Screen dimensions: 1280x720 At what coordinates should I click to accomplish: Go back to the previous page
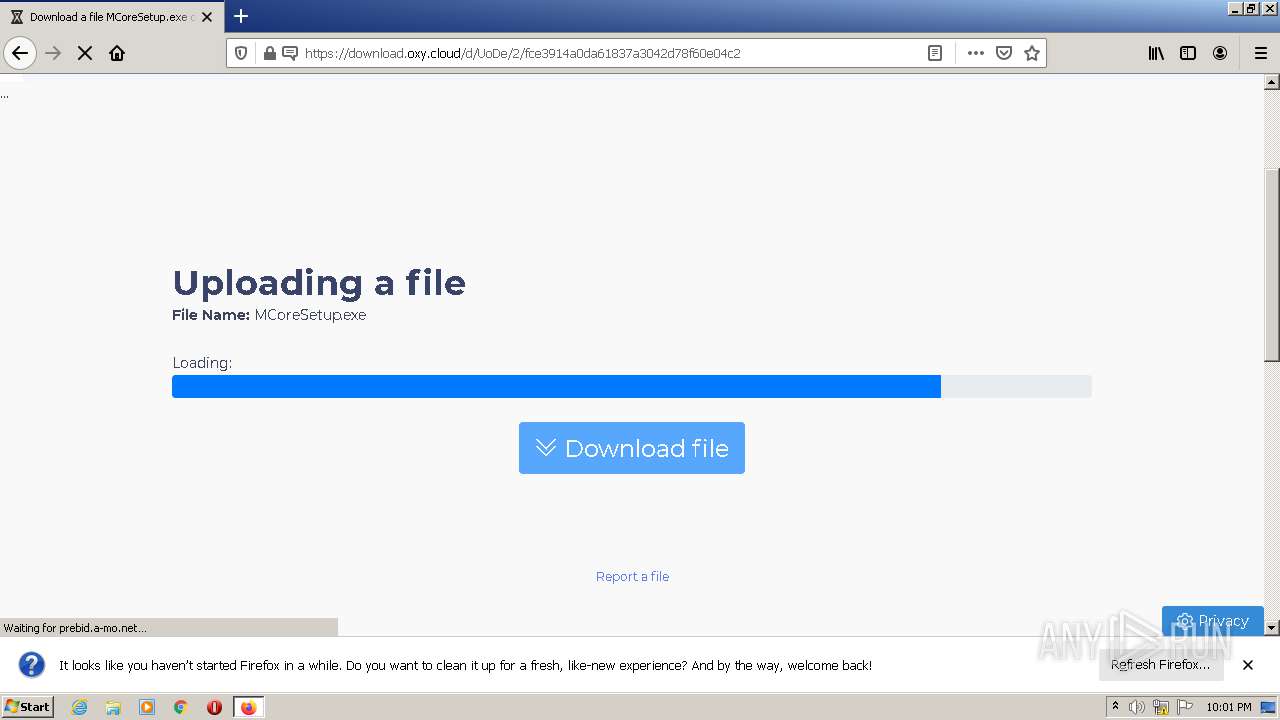click(x=20, y=53)
